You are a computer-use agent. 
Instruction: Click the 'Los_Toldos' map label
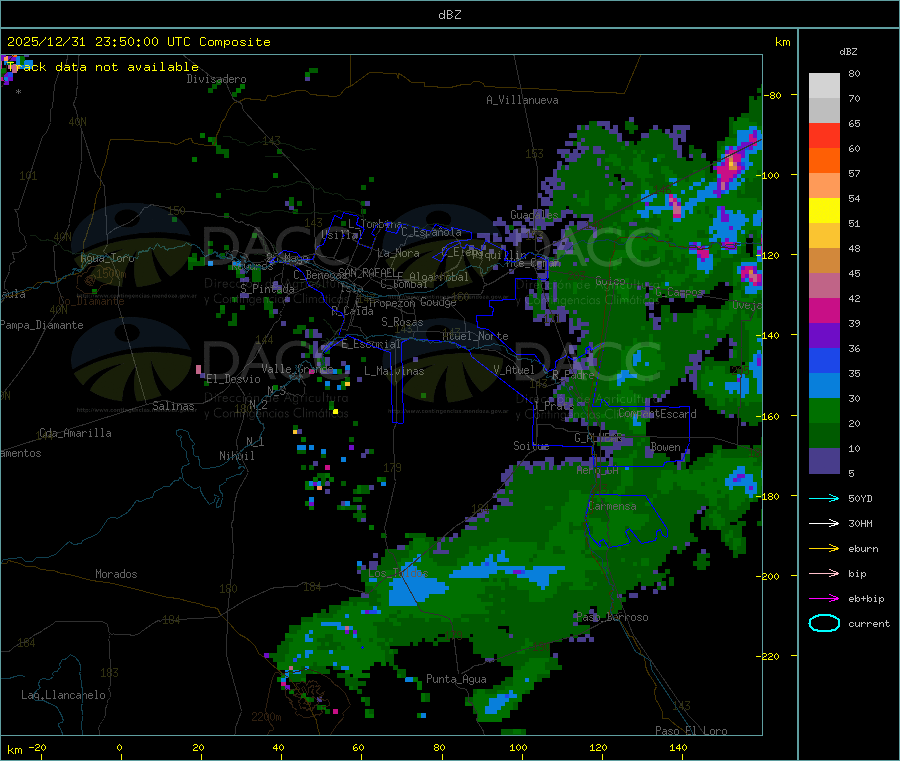398,573
